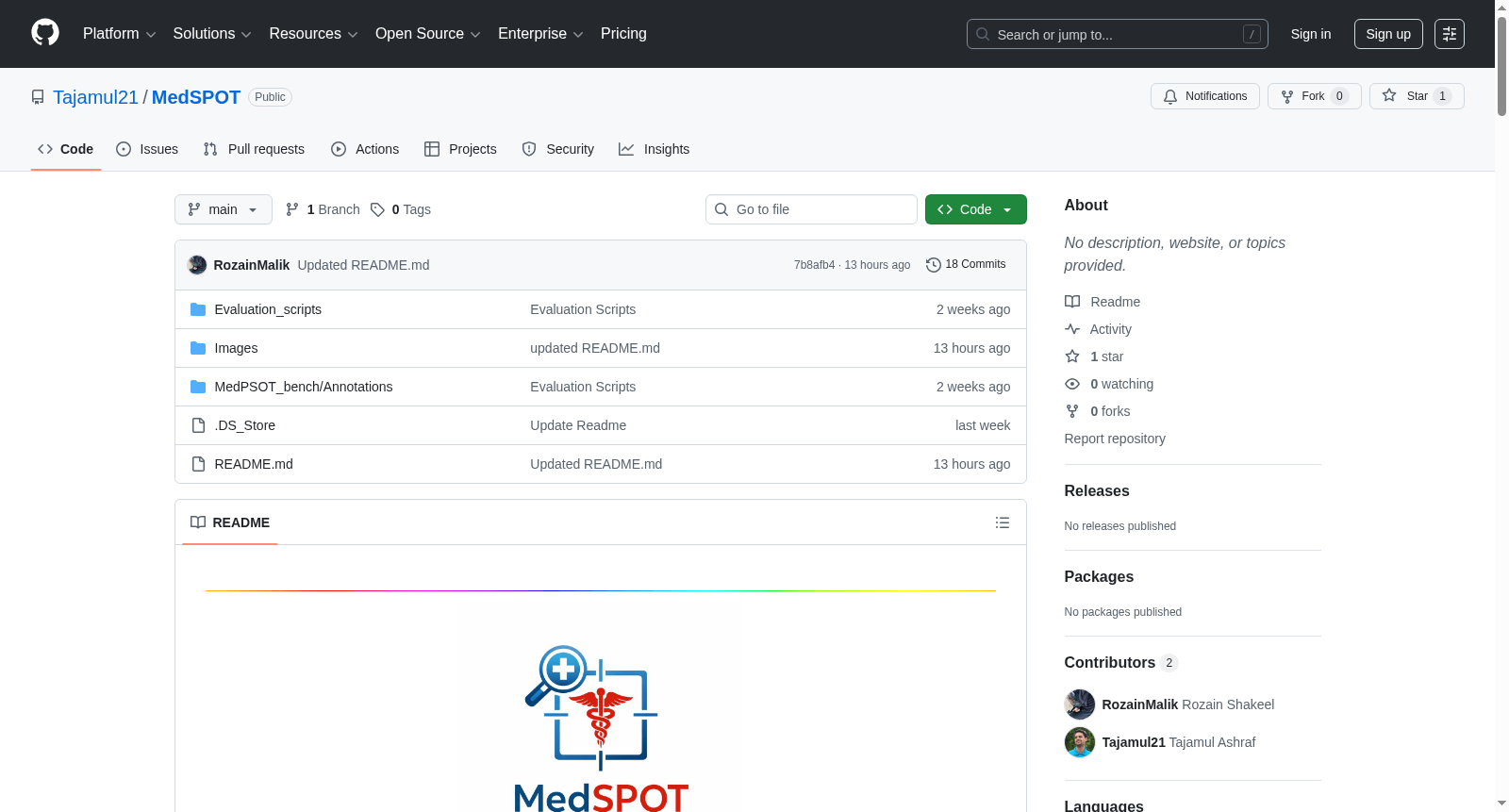This screenshot has height=812, width=1509.
Task: View the 0 Tags list
Action: pyautogui.click(x=401, y=209)
